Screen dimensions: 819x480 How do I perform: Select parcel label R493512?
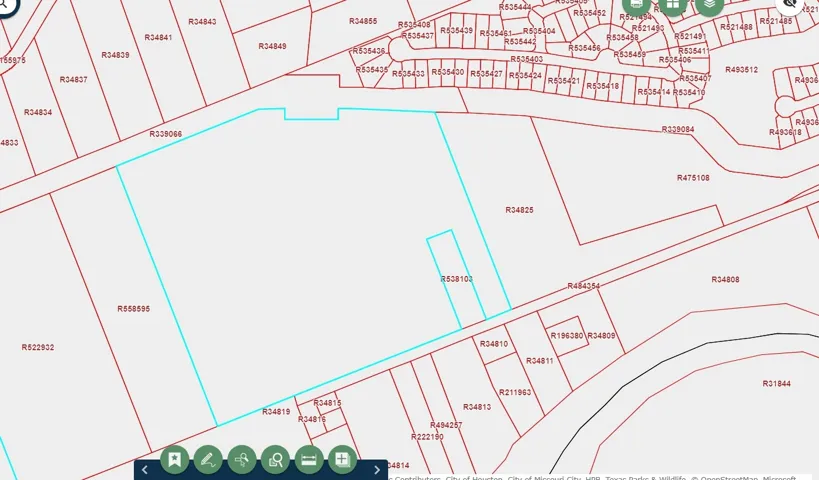pyautogui.click(x=741, y=69)
